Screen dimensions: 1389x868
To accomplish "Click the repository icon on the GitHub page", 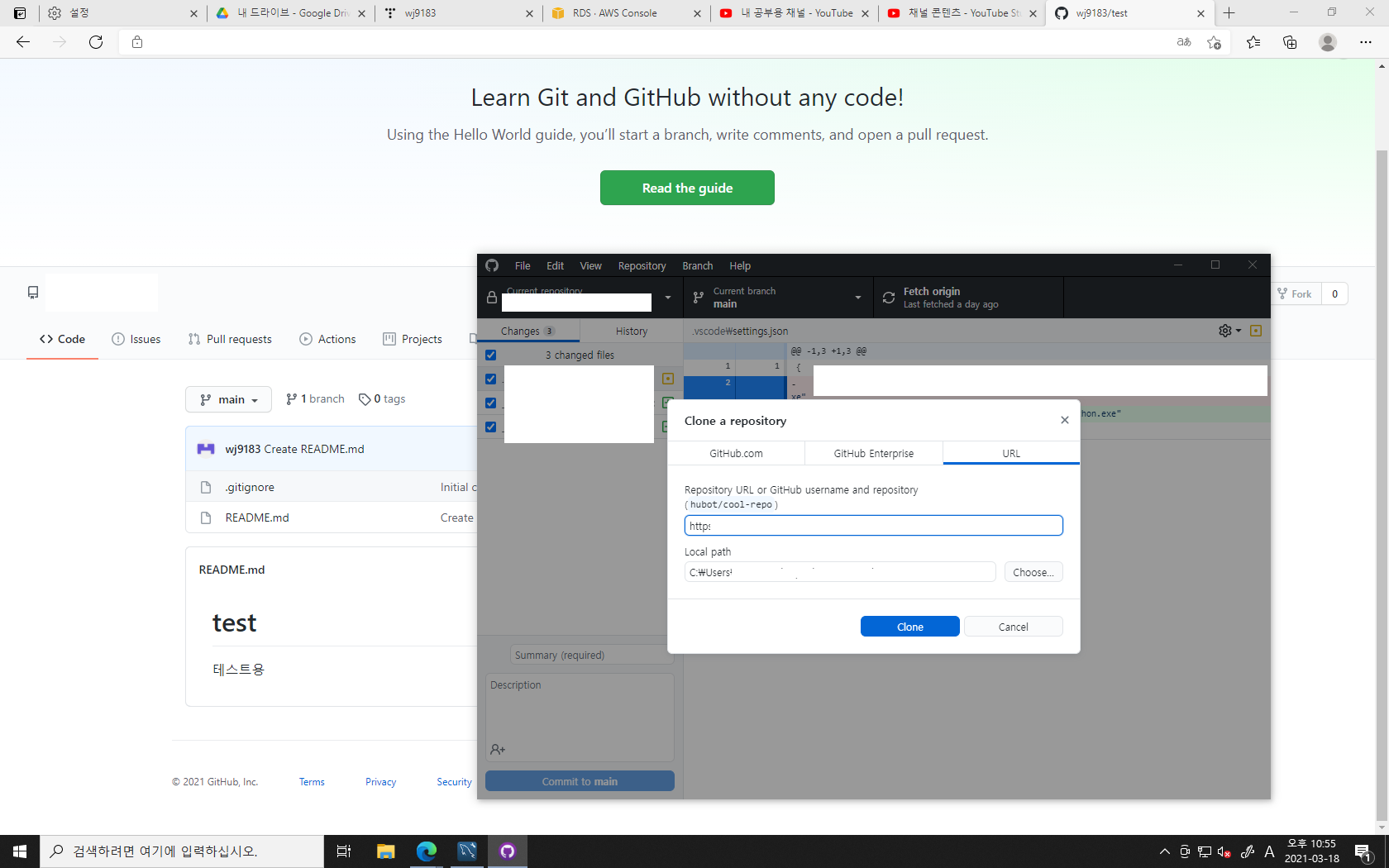I will (x=33, y=293).
